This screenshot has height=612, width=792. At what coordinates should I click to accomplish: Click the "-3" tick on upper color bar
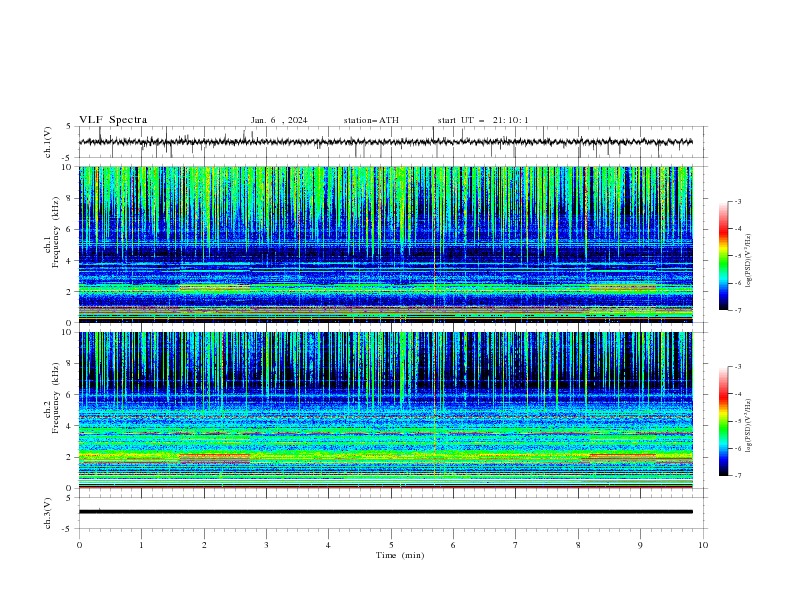(737, 201)
